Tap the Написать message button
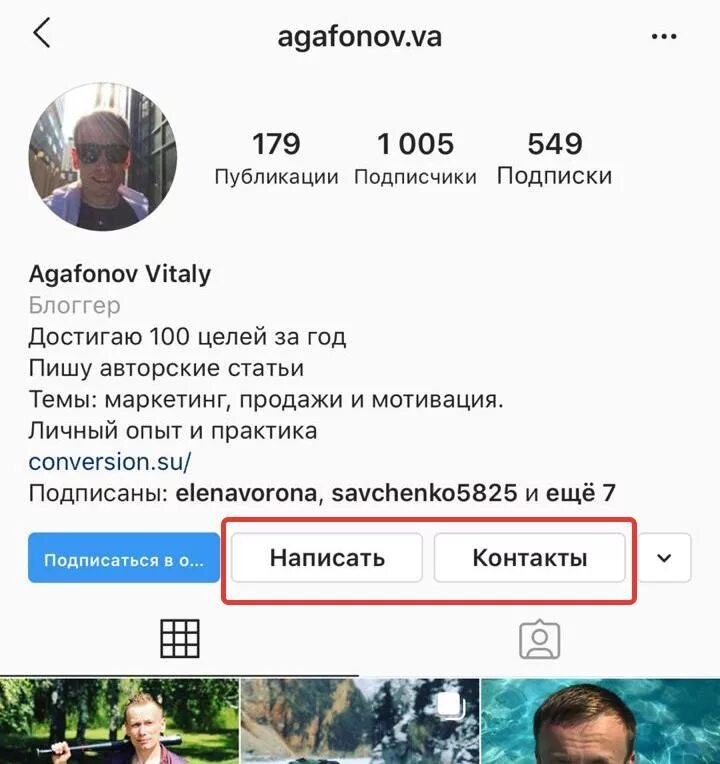The height and width of the screenshot is (764, 720). (327, 558)
